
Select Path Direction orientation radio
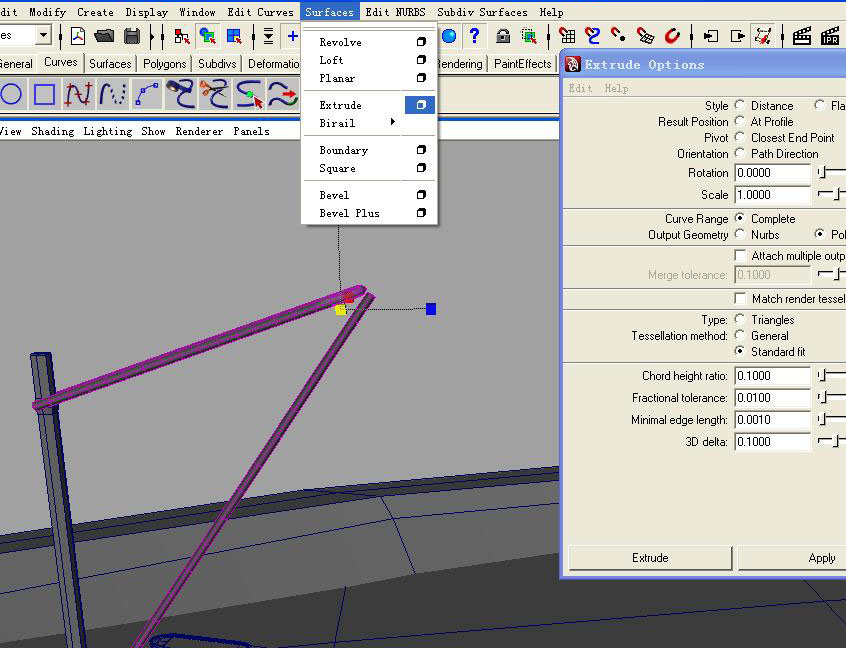740,154
